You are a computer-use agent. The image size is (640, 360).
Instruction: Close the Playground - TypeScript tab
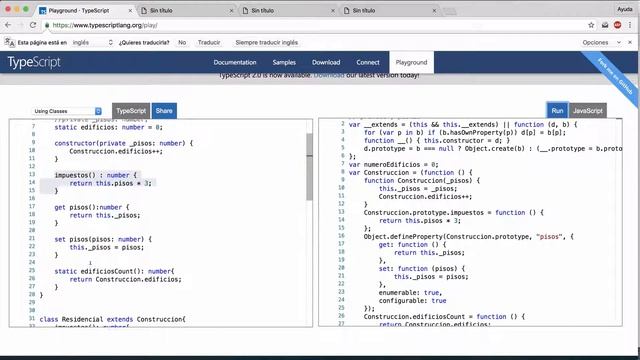pos(130,11)
